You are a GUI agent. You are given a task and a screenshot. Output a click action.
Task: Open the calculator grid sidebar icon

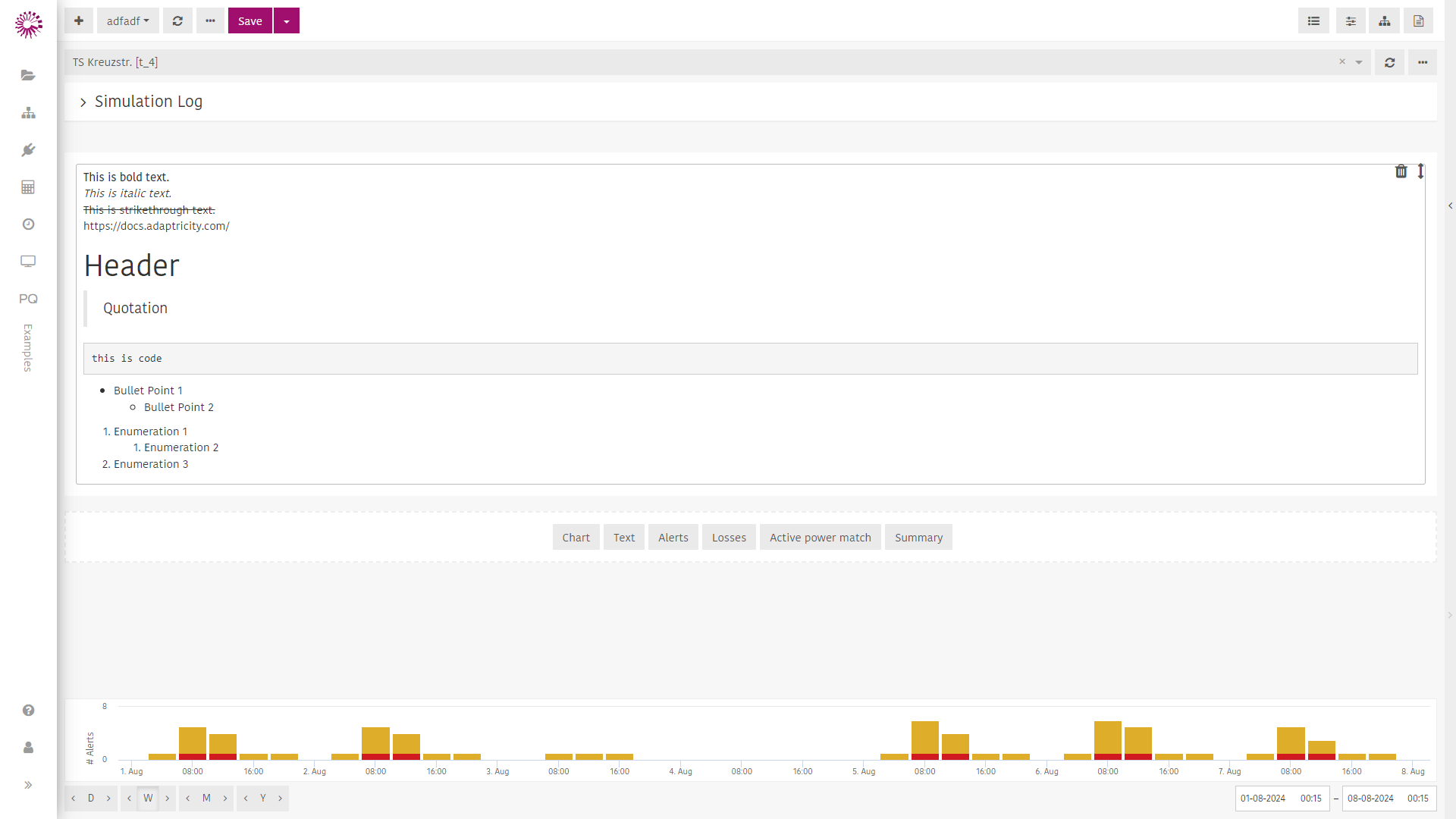[x=28, y=187]
